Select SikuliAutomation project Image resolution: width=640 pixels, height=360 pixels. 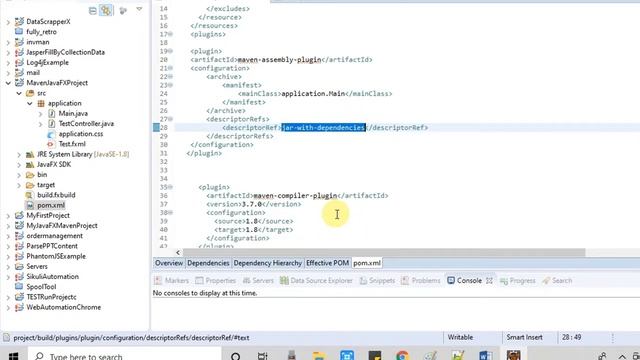point(52,277)
